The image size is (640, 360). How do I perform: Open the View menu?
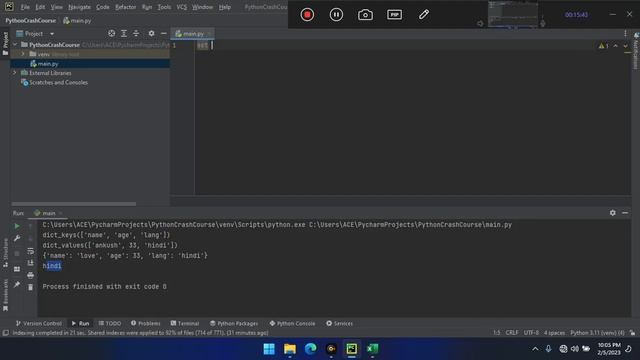tap(56, 7)
